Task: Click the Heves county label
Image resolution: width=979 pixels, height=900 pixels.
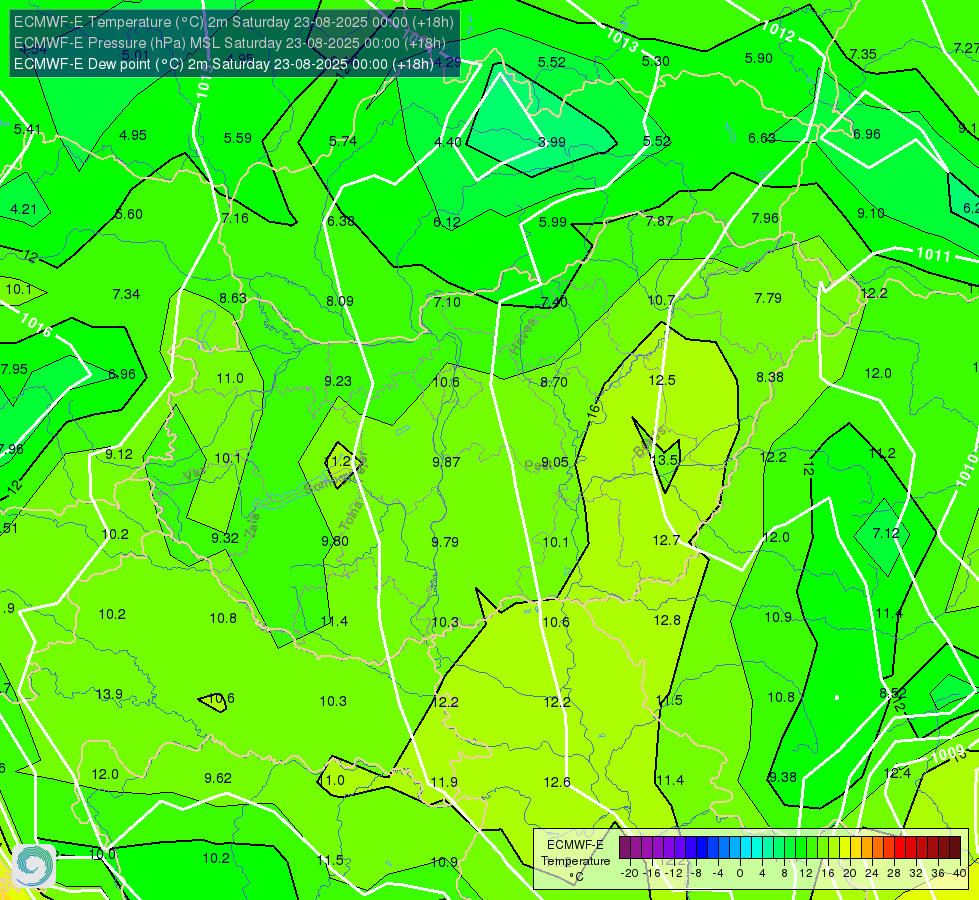Action: (x=523, y=336)
